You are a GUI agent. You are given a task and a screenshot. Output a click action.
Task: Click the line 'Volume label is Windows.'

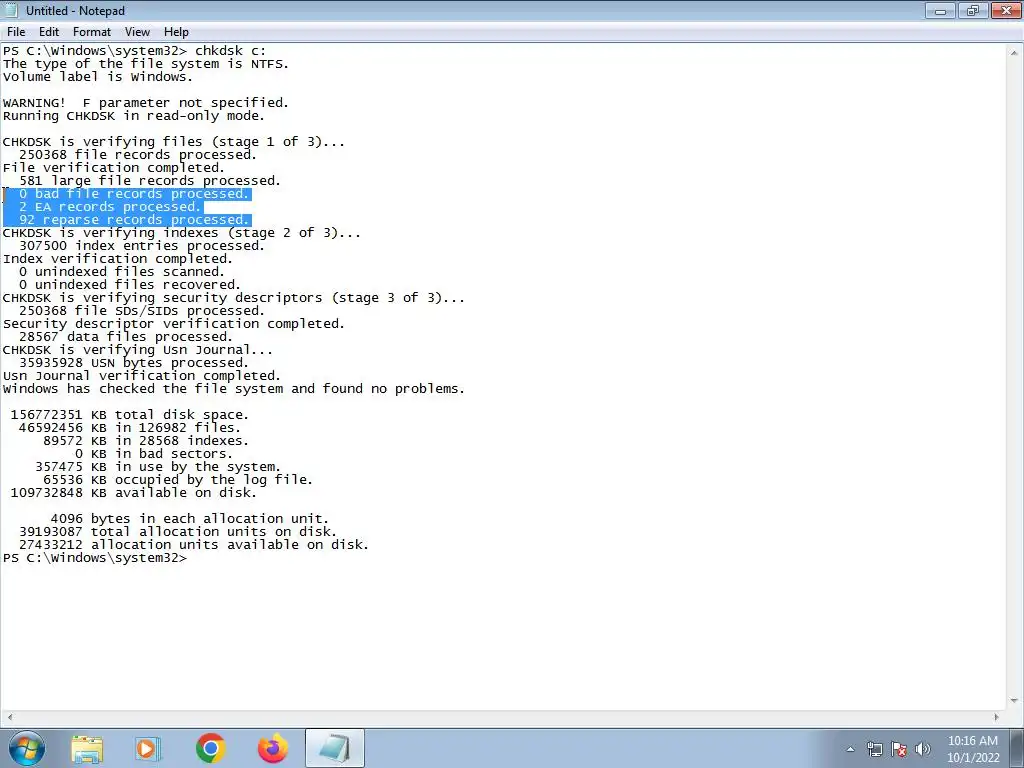pos(98,76)
